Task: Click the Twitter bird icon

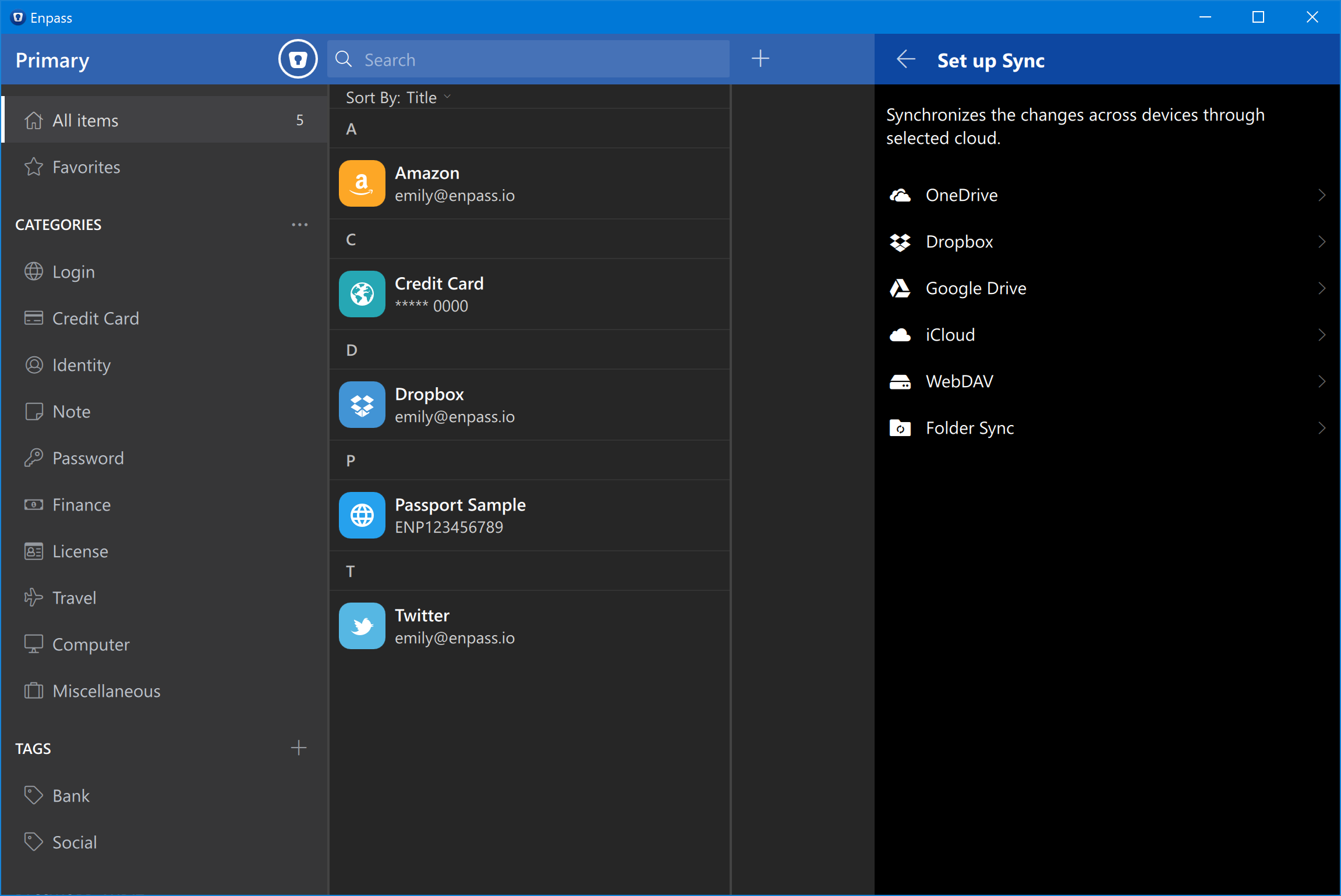Action: (362, 625)
